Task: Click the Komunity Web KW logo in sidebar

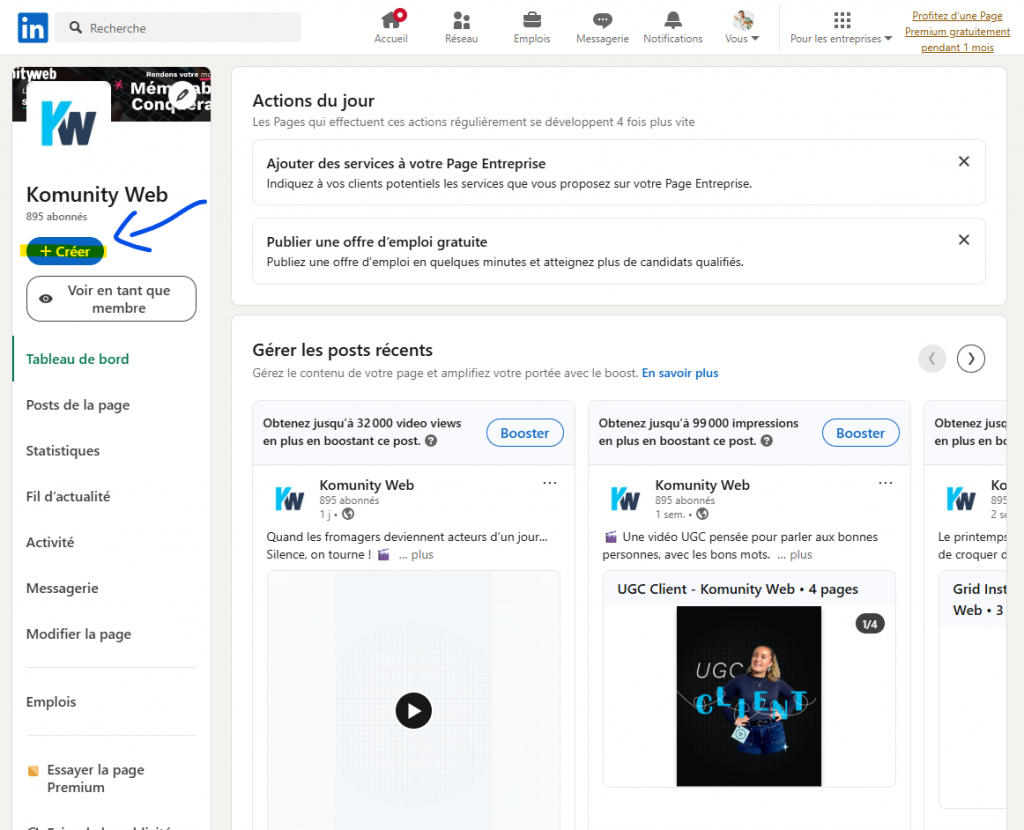Action: [x=68, y=123]
